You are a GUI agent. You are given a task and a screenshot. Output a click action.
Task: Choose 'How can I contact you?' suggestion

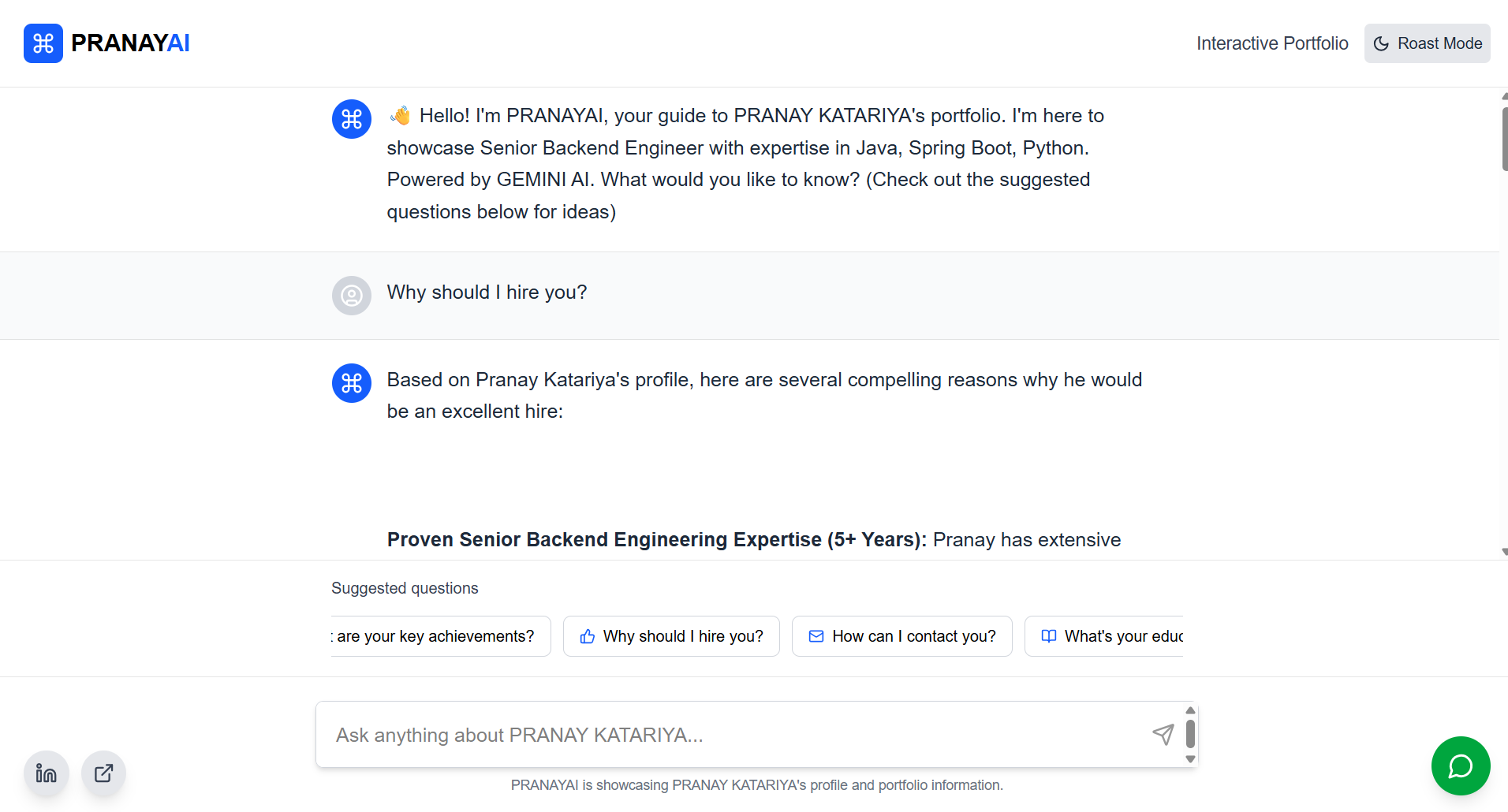tap(901, 636)
